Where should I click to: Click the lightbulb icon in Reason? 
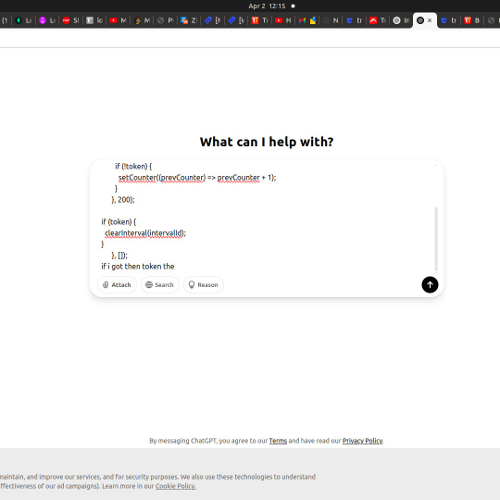pyautogui.click(x=192, y=285)
